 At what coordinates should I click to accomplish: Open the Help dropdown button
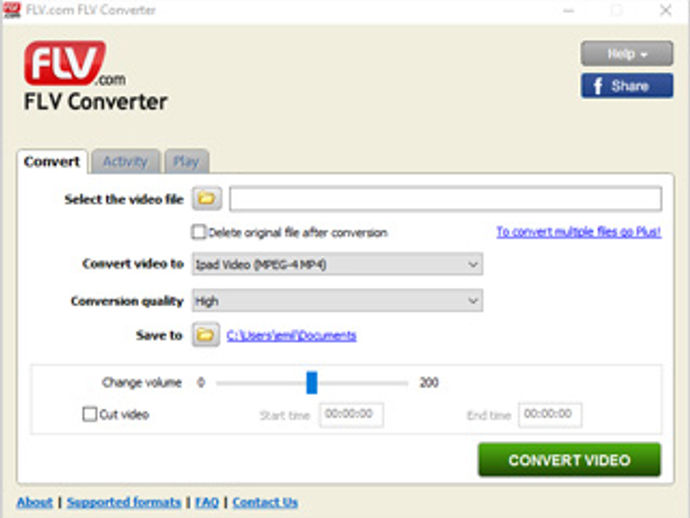(627, 54)
